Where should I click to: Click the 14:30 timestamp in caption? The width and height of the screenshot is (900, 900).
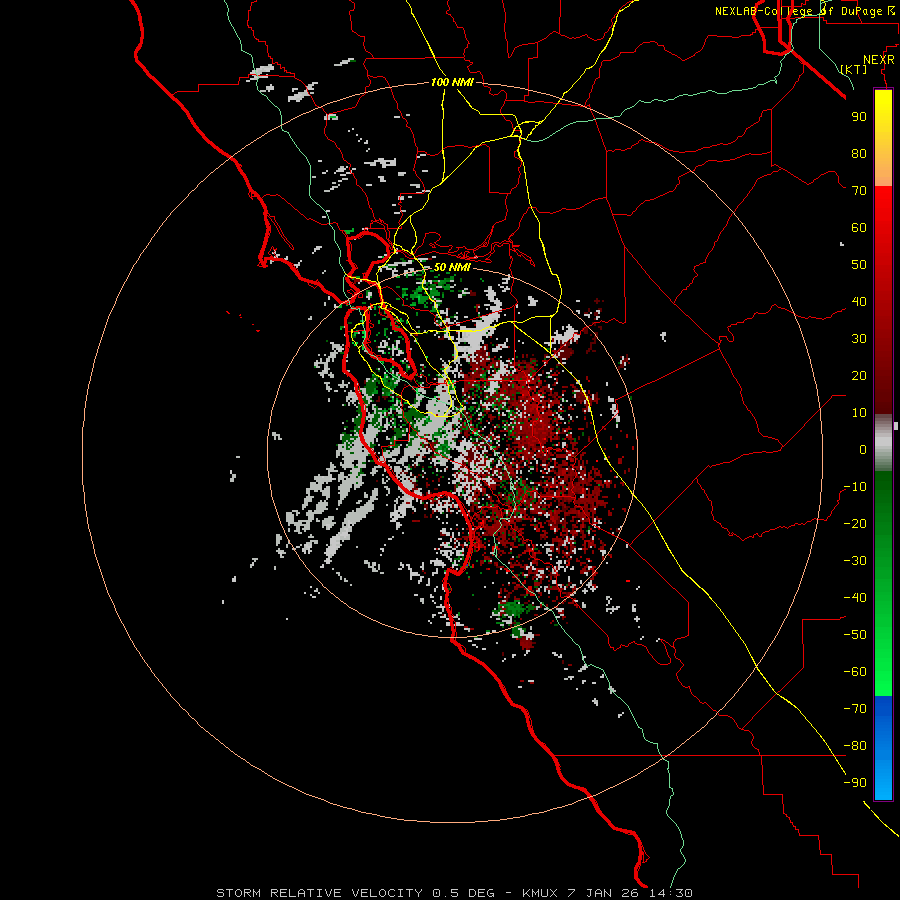(671, 893)
